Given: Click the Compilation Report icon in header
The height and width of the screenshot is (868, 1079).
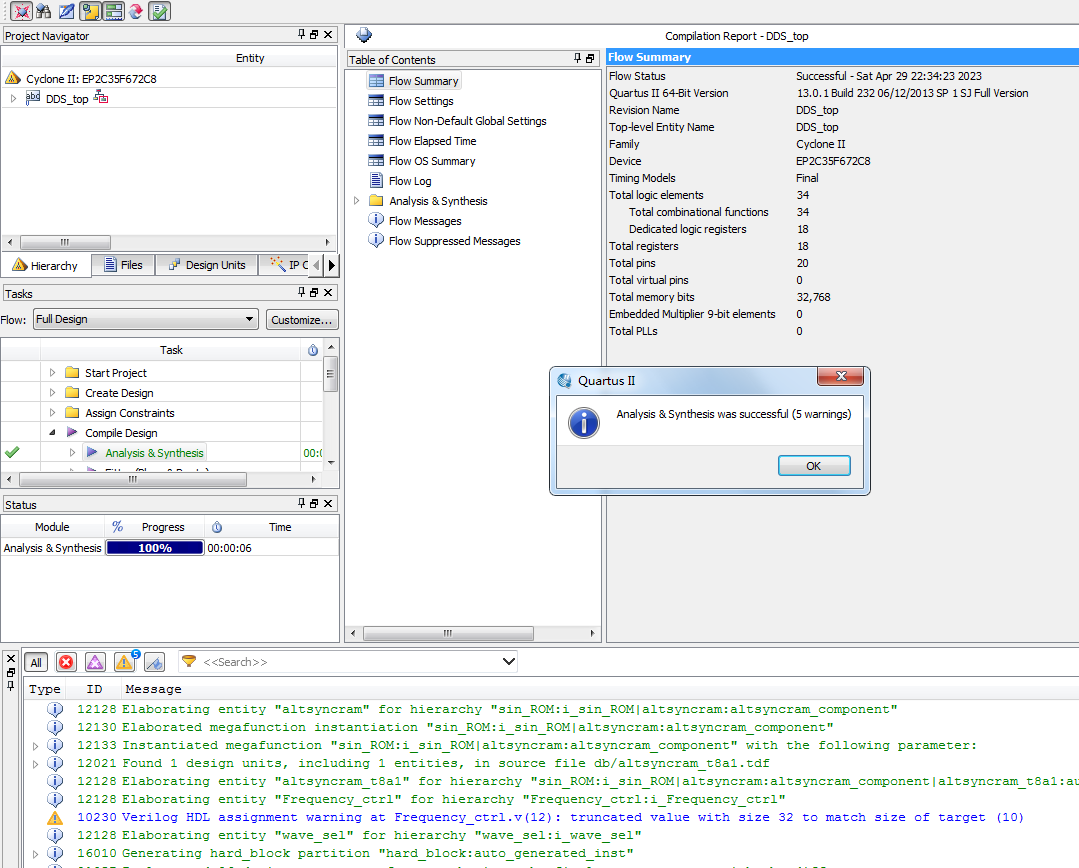Looking at the screenshot, I should [364, 35].
